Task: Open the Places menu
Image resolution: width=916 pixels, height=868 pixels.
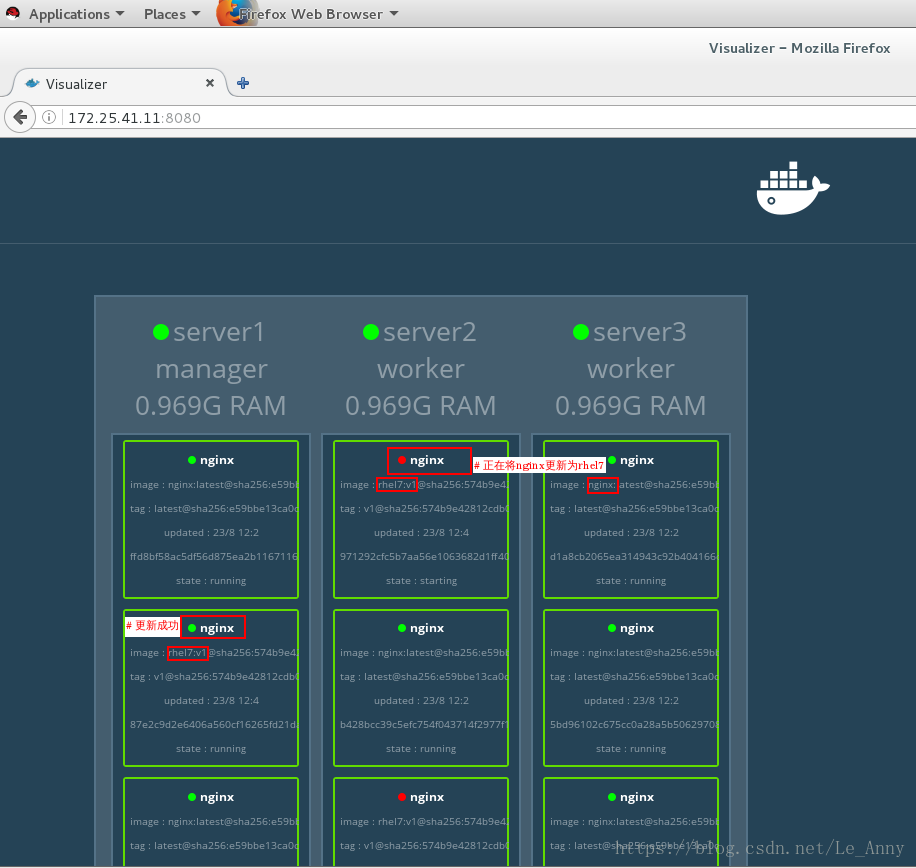Action: click(x=172, y=14)
